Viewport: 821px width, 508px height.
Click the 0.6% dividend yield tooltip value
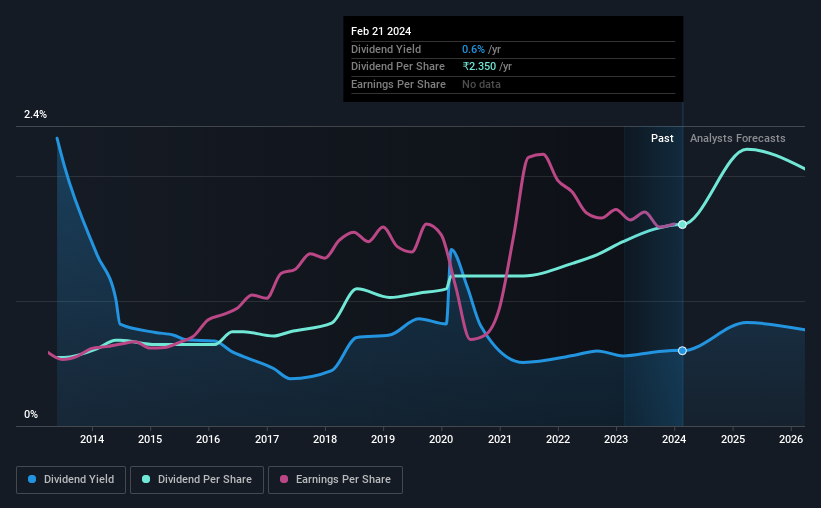pyautogui.click(x=473, y=49)
